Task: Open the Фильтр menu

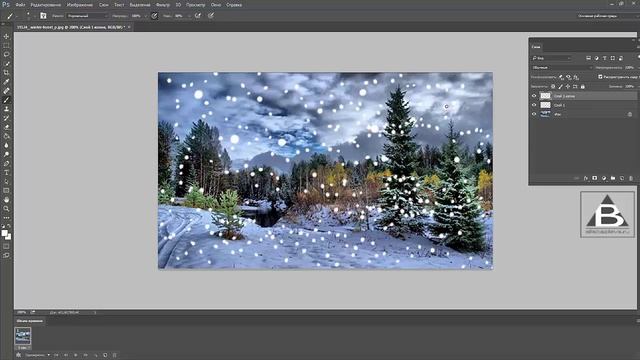Action: click(163, 5)
